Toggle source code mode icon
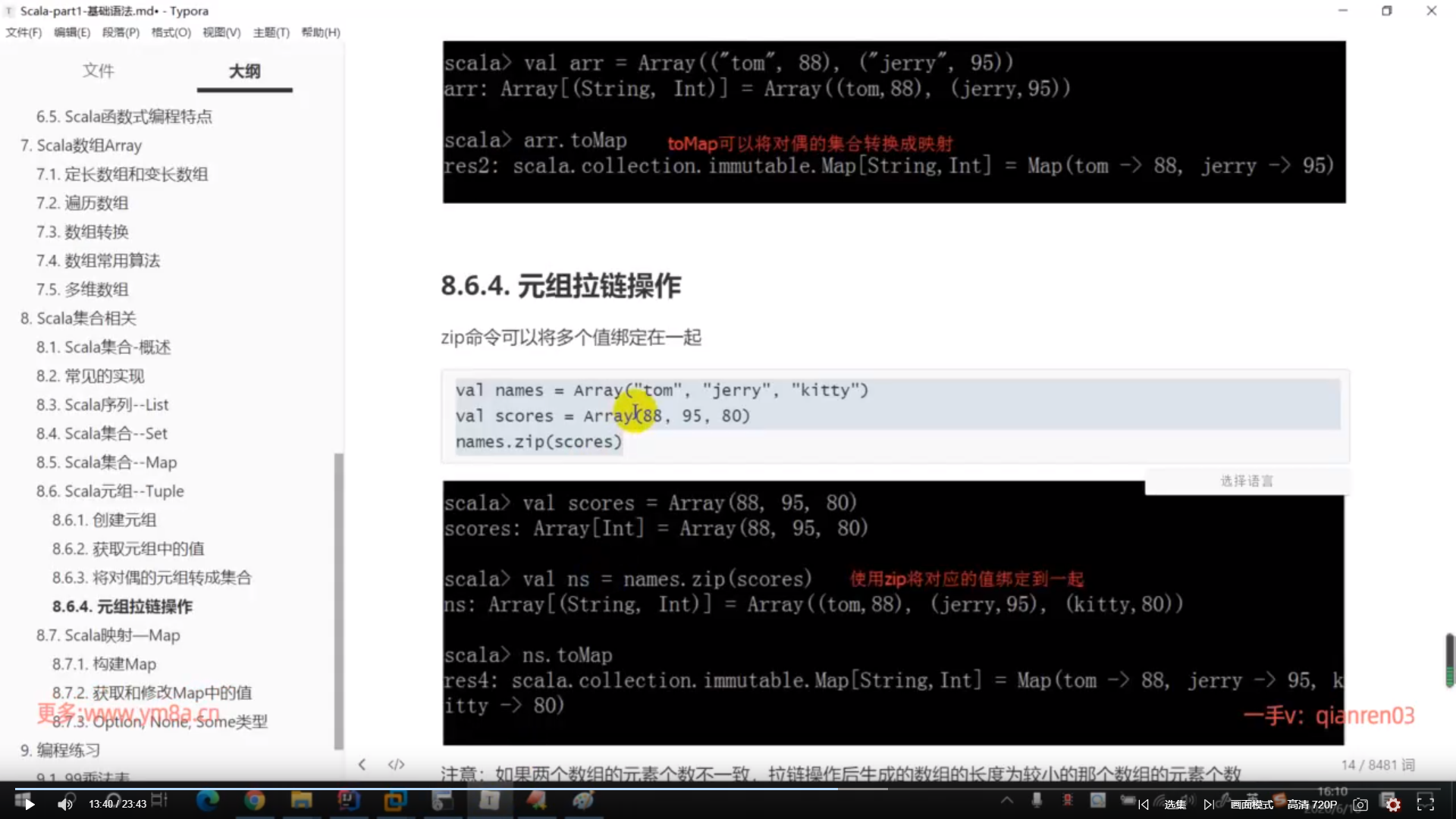The width and height of the screenshot is (1456, 819). point(396,764)
